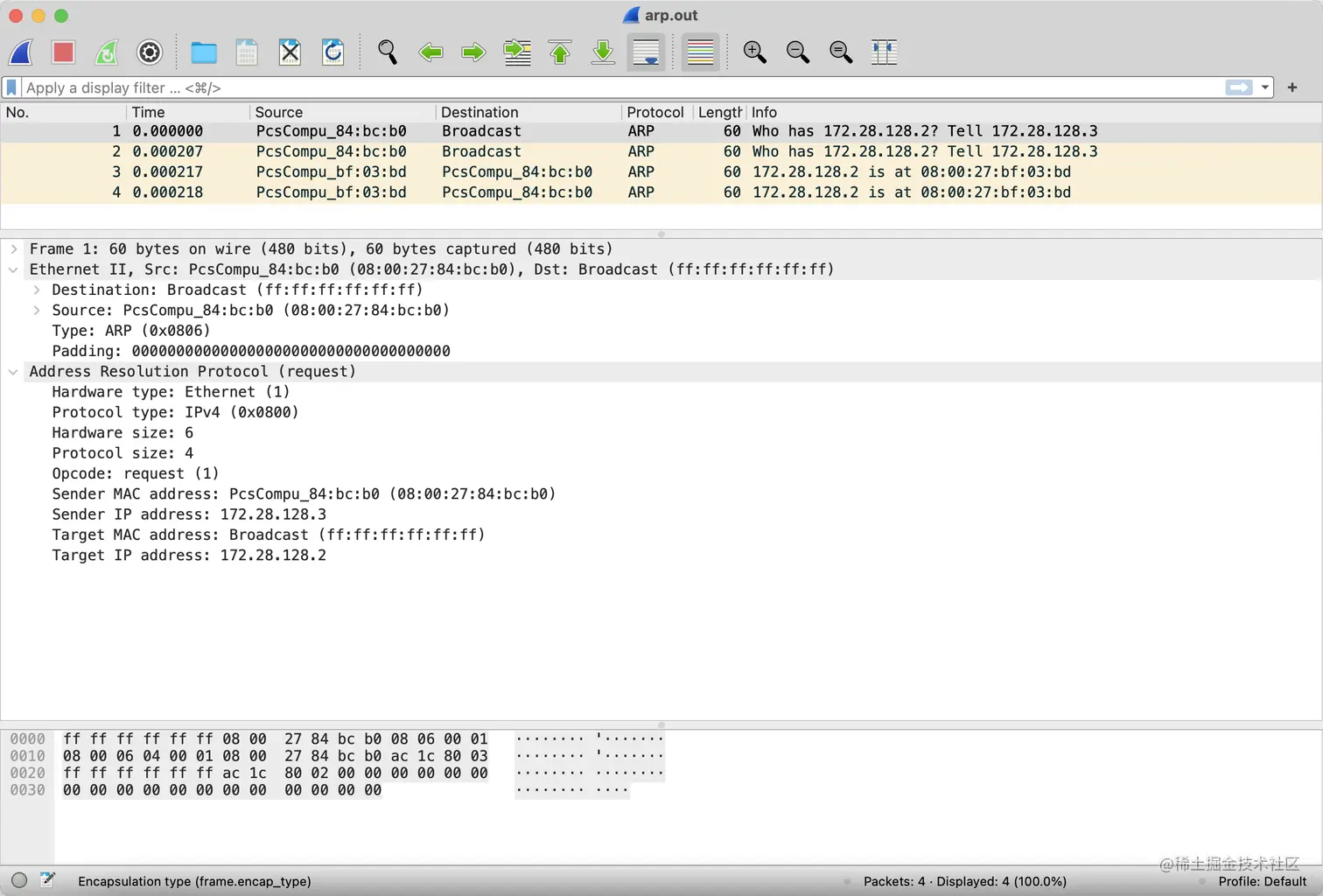The width and height of the screenshot is (1323, 896).
Task: Jump to the last packet
Action: (x=603, y=52)
